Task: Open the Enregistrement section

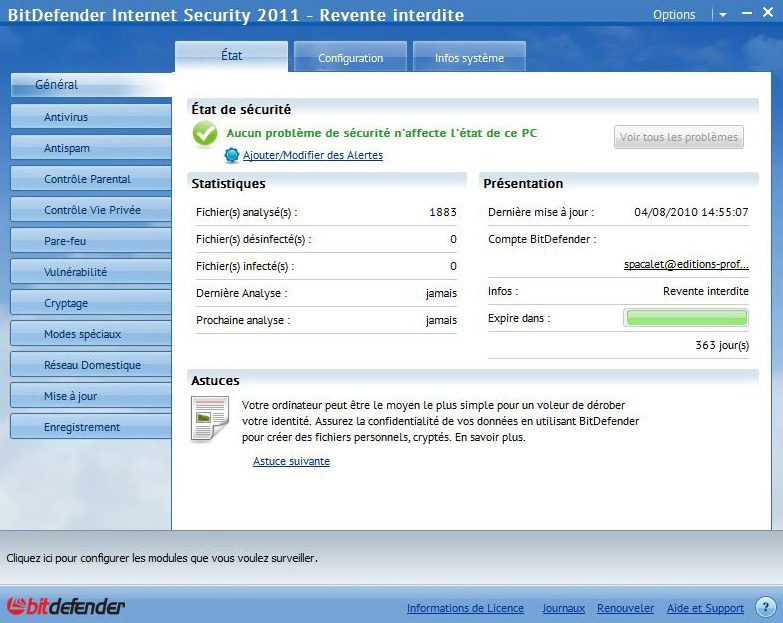Action: [91, 427]
